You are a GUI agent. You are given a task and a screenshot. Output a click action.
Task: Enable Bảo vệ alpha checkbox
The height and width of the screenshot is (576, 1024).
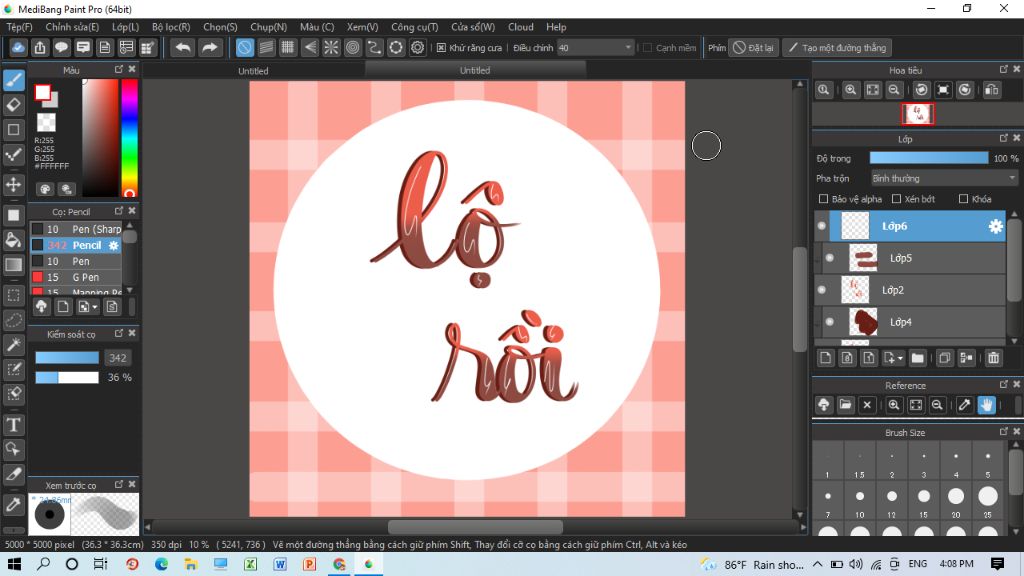coord(823,199)
